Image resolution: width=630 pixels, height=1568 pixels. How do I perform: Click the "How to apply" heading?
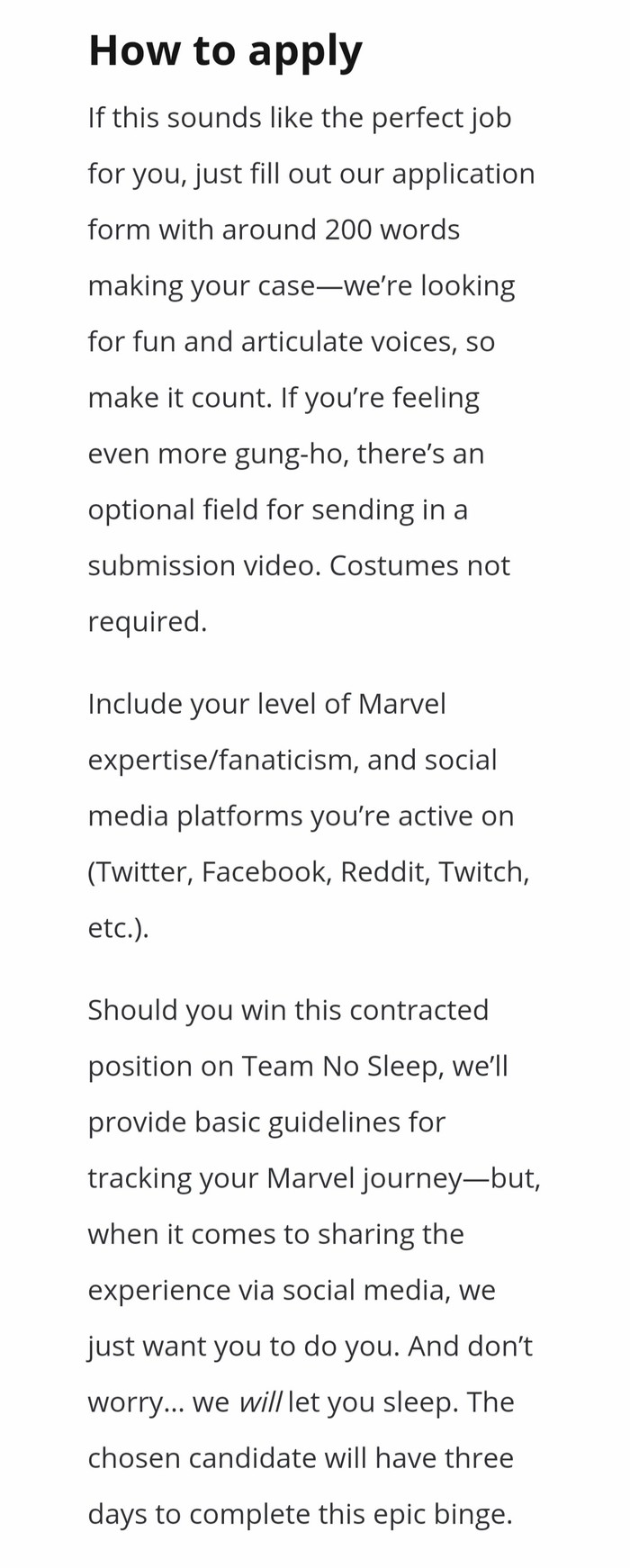[225, 50]
